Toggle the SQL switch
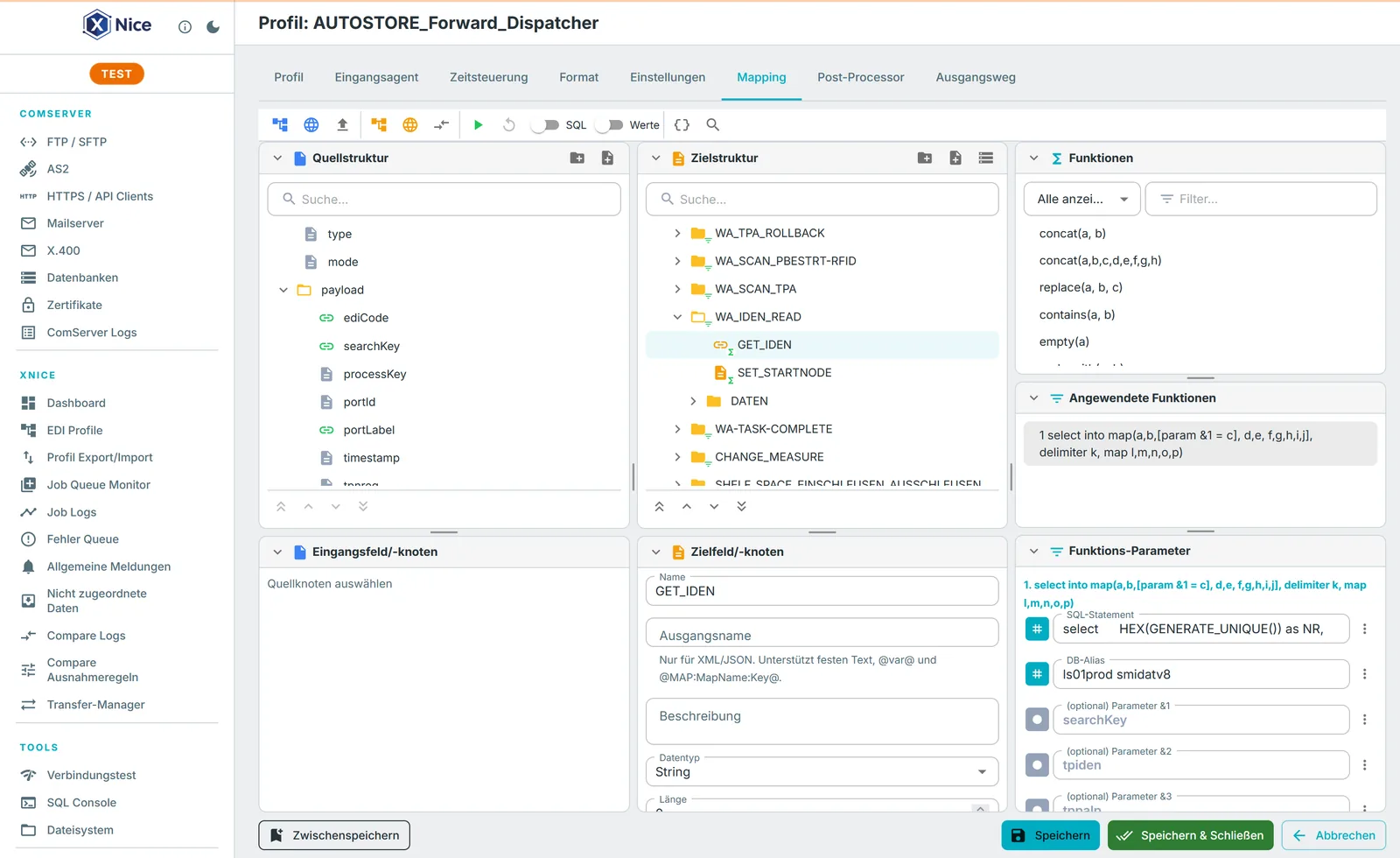The width and height of the screenshot is (1400, 858). coord(545,125)
